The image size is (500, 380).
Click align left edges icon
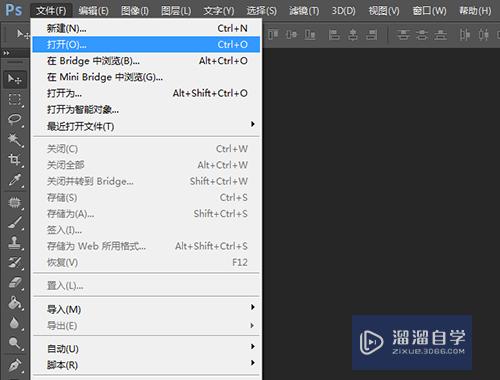(334, 34)
